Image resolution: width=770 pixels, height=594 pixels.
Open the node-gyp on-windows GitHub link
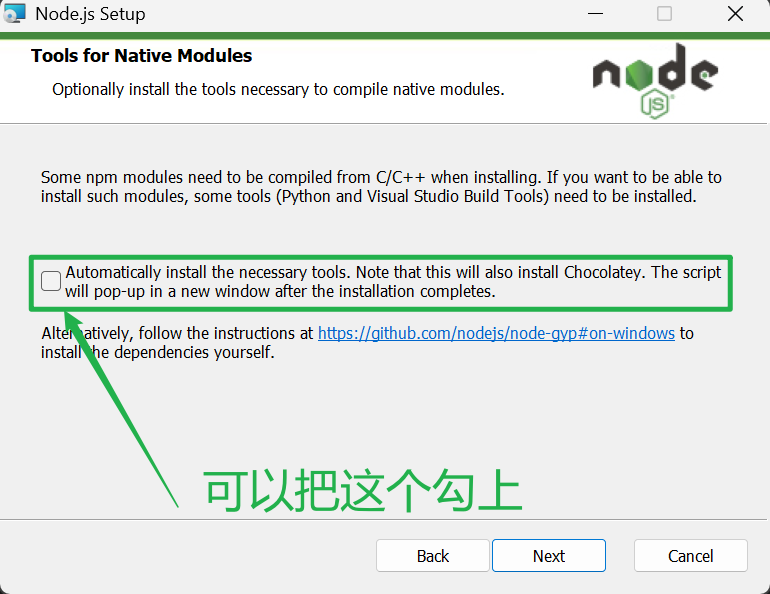(496, 333)
